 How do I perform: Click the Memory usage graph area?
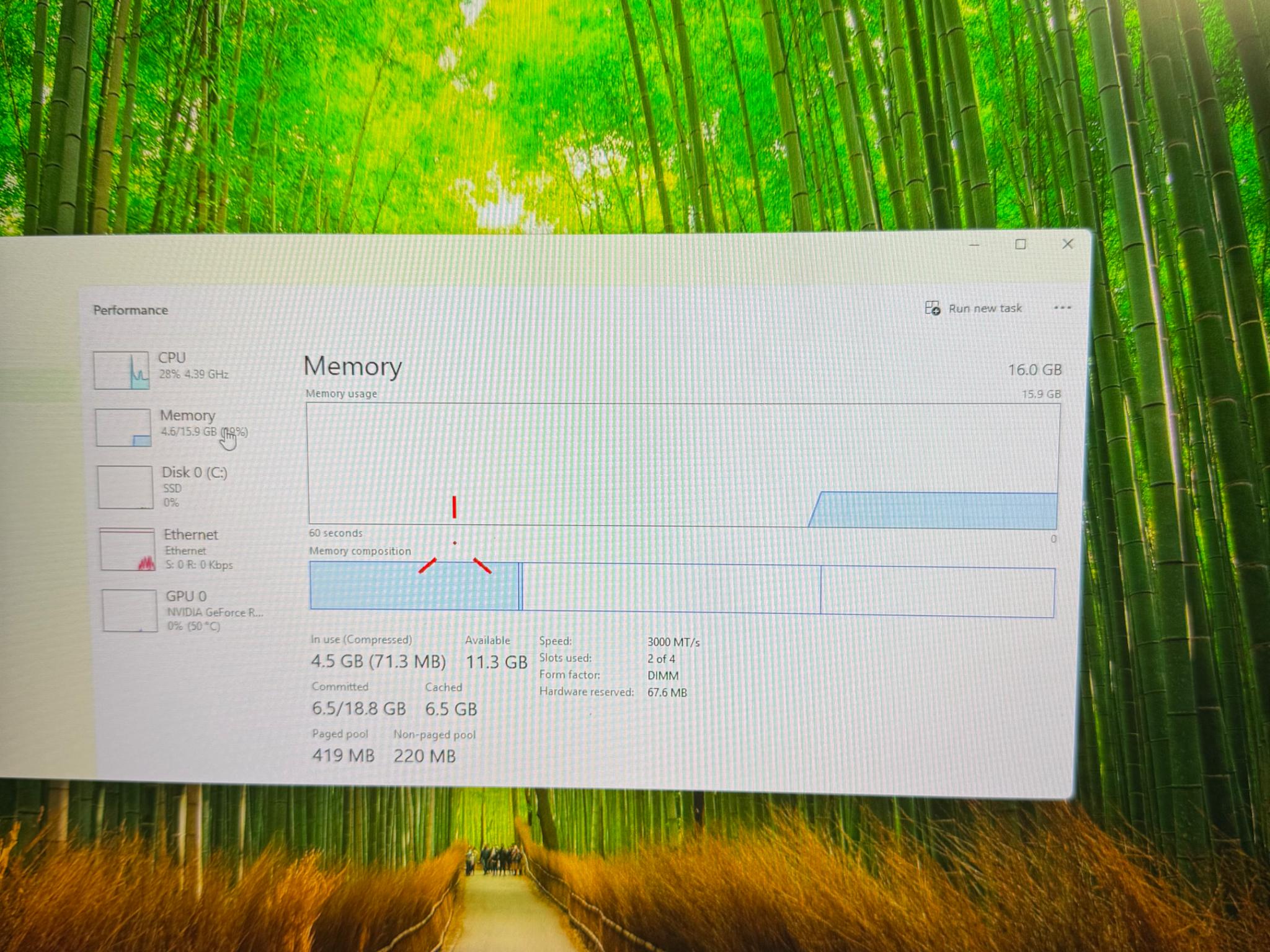click(x=684, y=465)
